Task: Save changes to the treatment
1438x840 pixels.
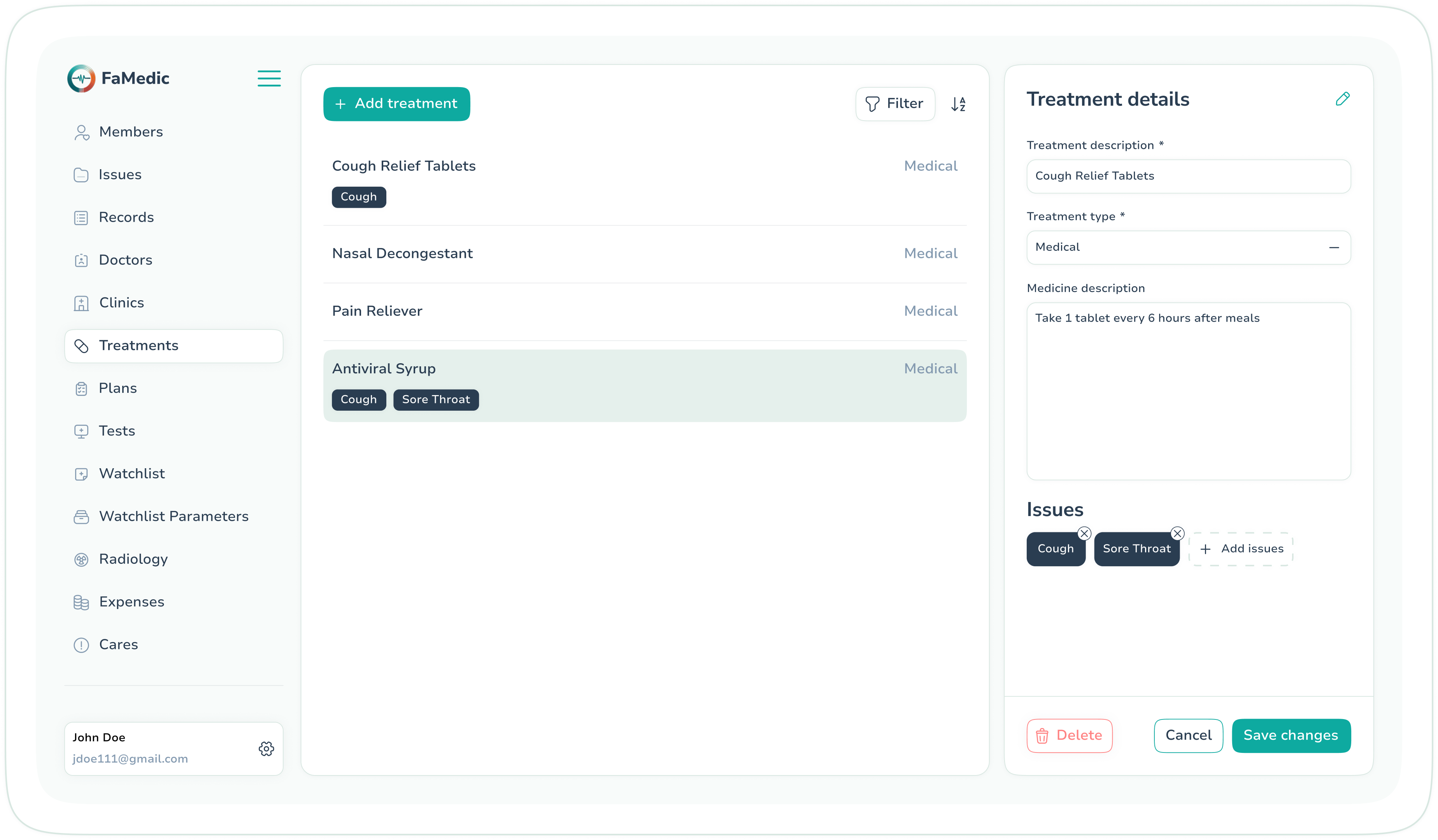Action: 1291,736
